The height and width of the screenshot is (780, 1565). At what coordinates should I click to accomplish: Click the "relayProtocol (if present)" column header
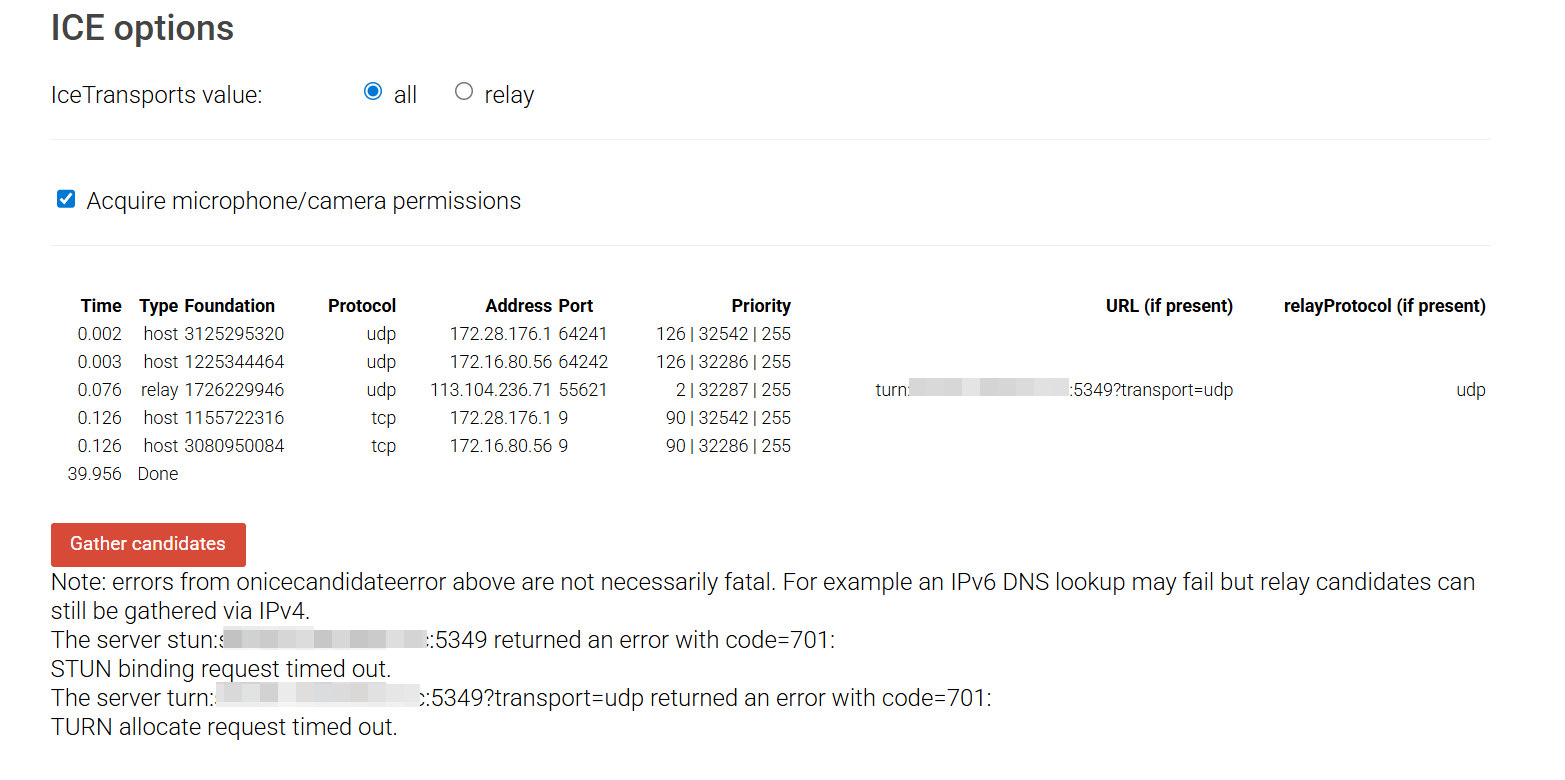[1384, 306]
